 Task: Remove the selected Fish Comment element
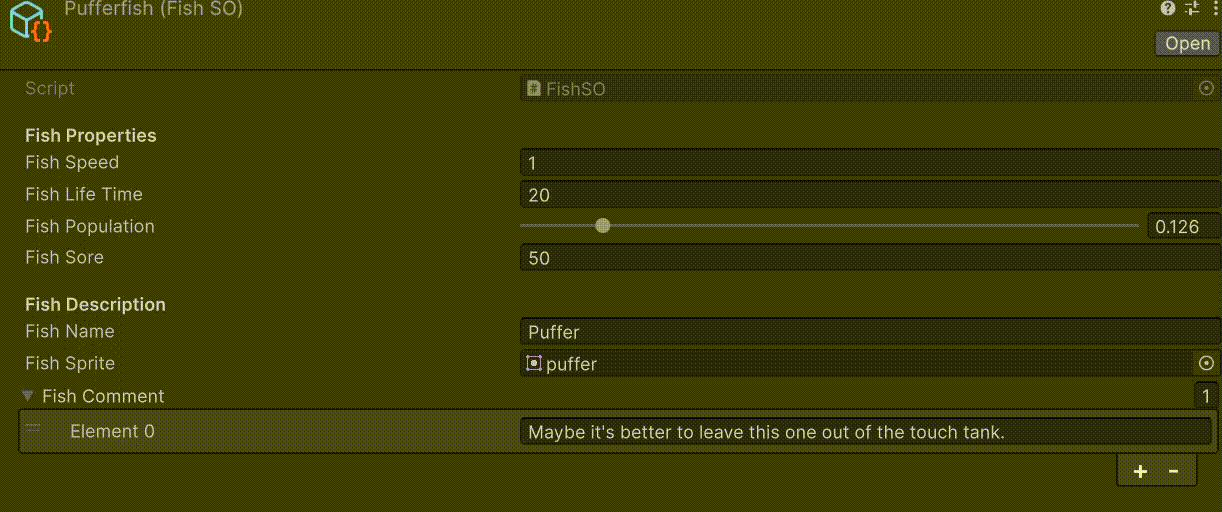click(x=1174, y=472)
